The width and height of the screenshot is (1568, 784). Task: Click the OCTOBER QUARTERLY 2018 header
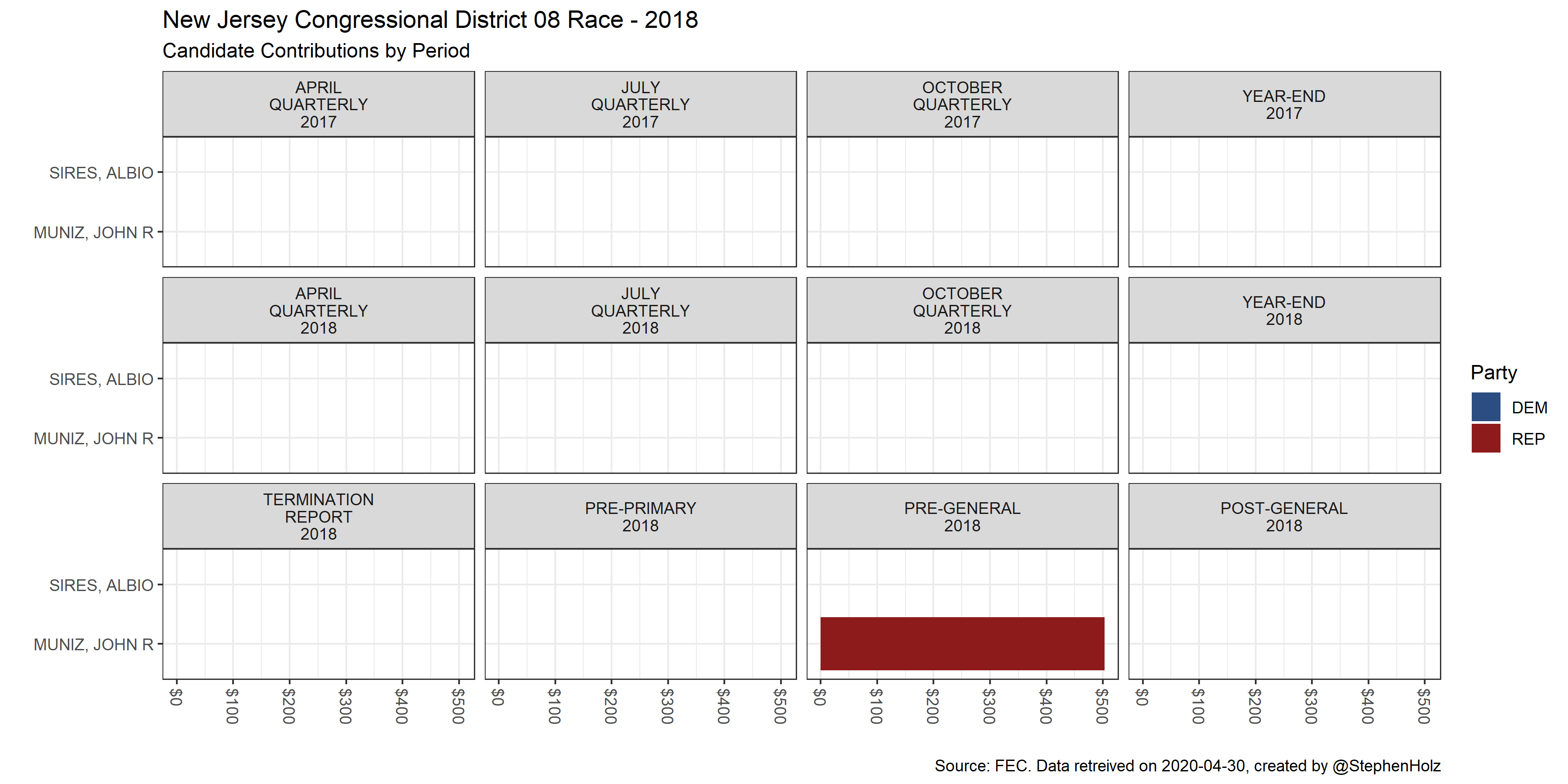[x=962, y=311]
